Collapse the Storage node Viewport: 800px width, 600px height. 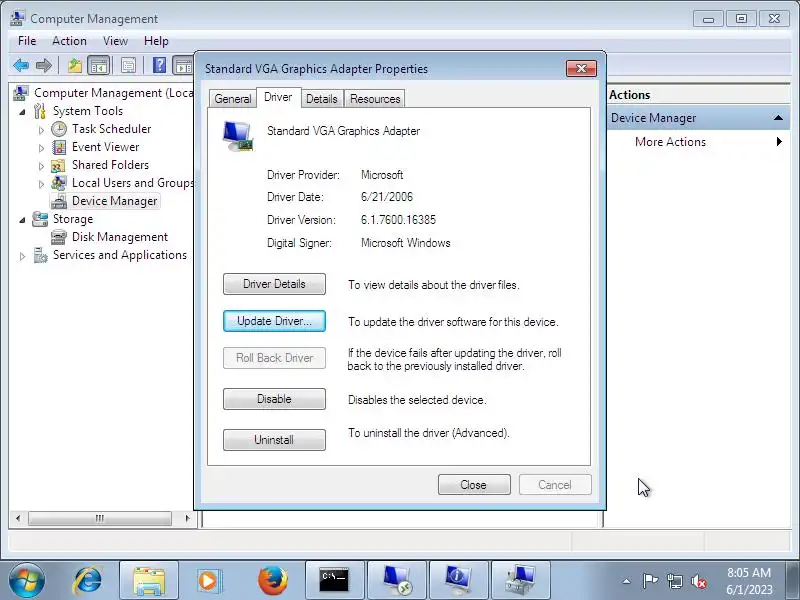pyautogui.click(x=22, y=220)
